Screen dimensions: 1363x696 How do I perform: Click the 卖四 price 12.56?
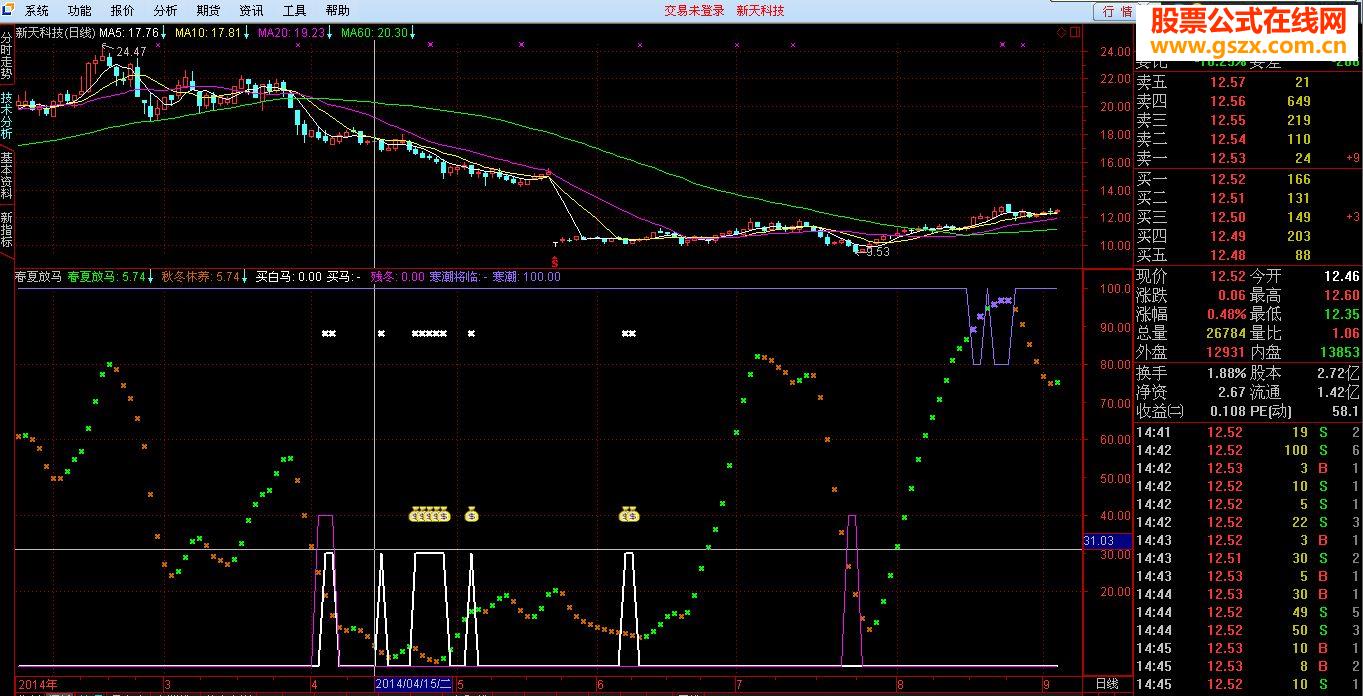pyautogui.click(x=1228, y=101)
